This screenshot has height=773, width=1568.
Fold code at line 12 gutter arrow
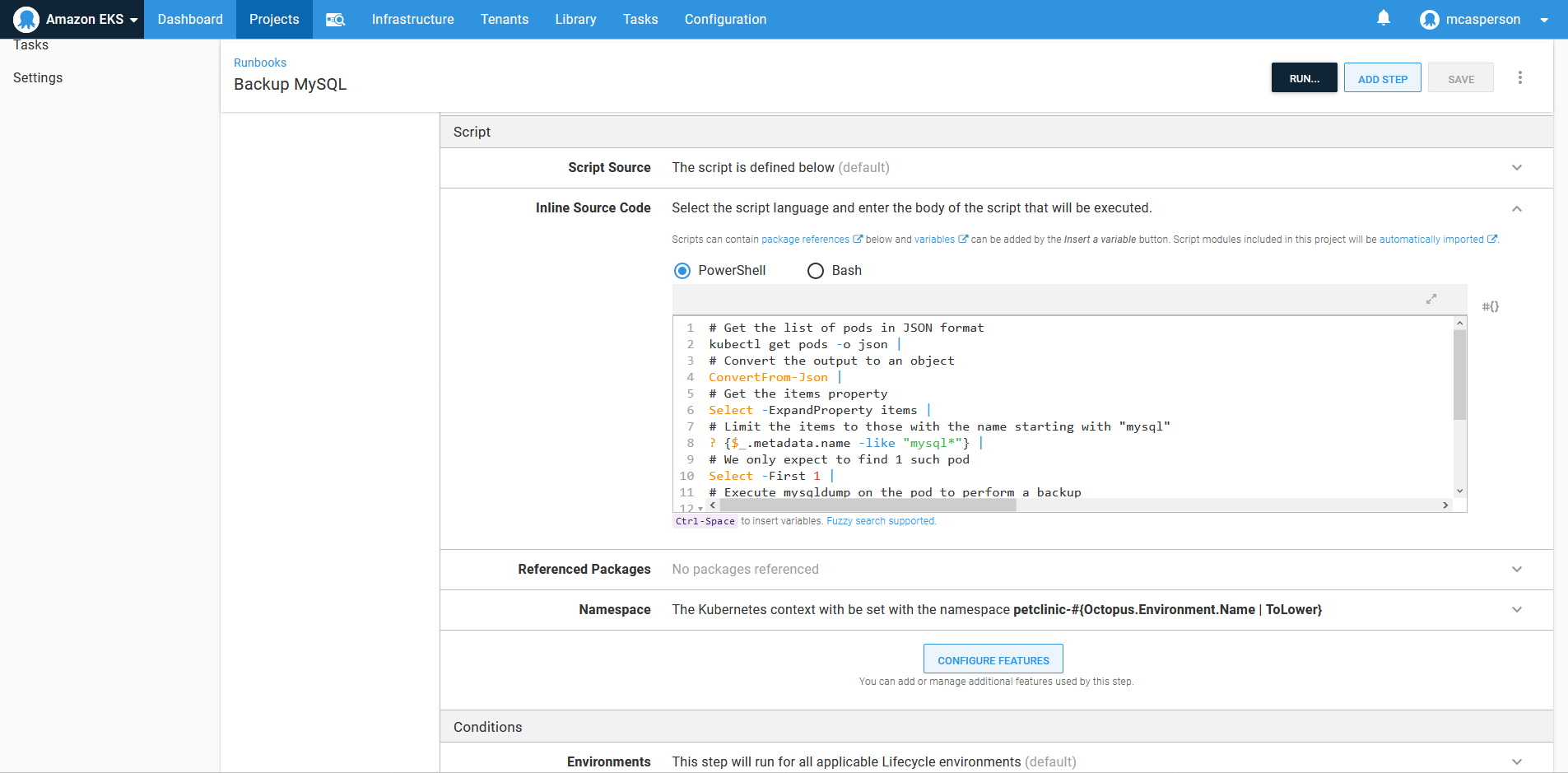[700, 509]
